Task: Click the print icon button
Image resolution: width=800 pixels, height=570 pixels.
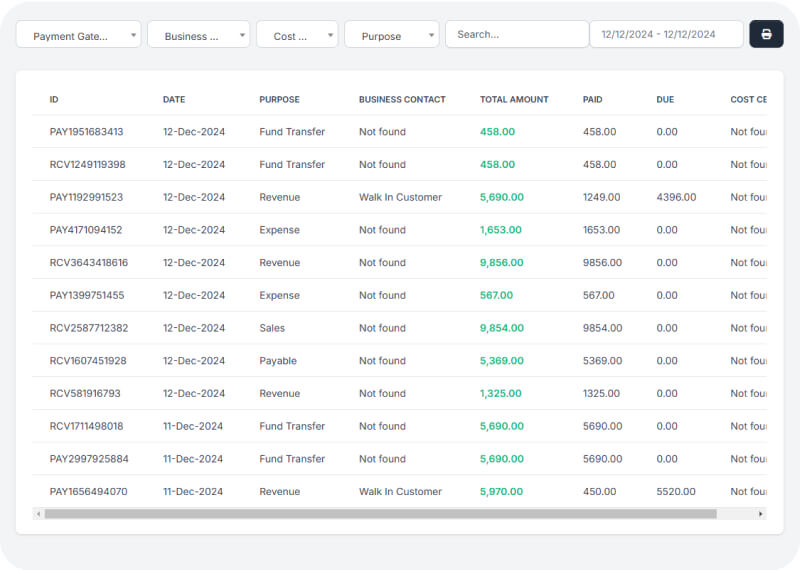Action: coord(766,34)
